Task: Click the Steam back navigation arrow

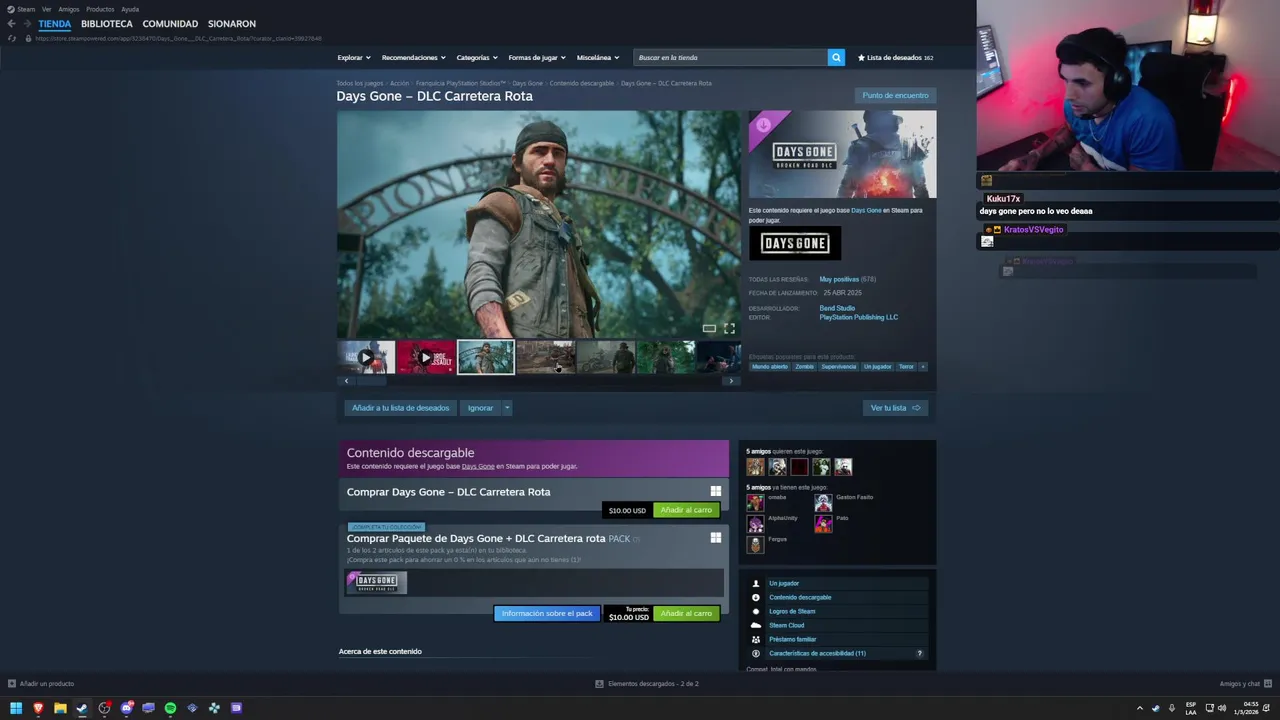Action: point(11,24)
